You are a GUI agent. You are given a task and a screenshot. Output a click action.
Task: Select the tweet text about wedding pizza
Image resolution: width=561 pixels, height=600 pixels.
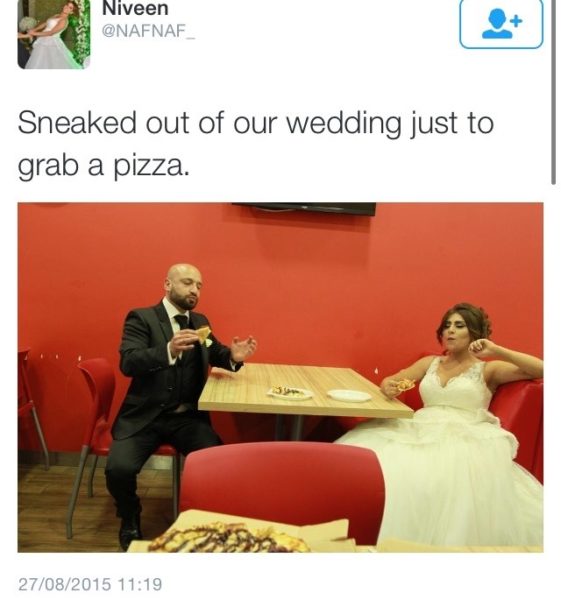point(256,145)
